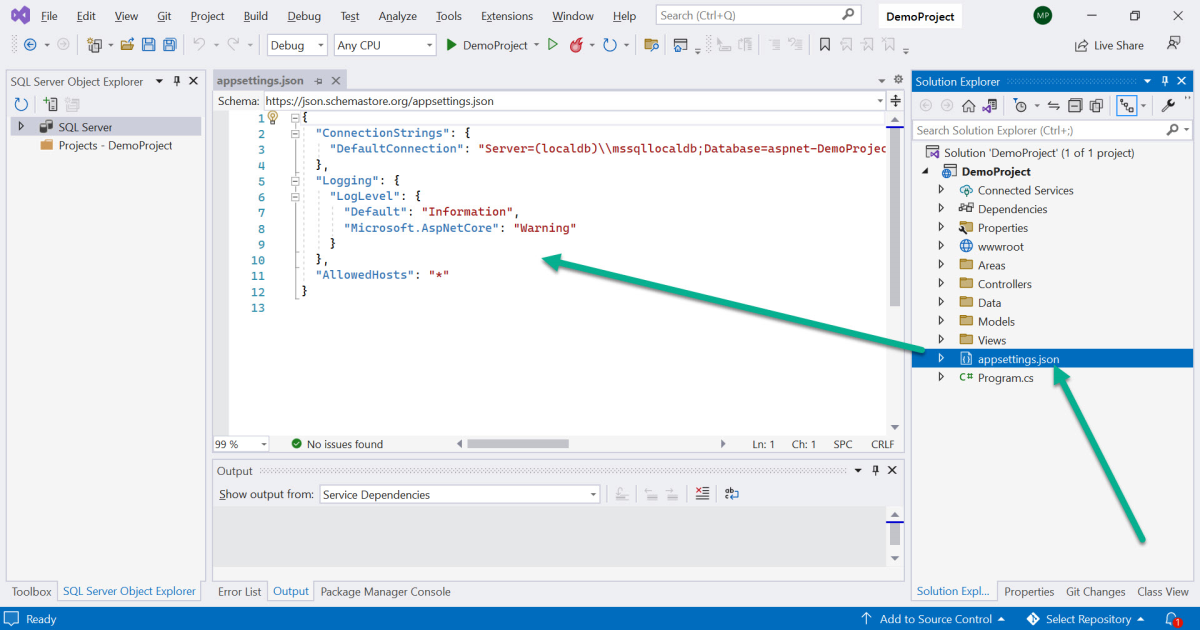The image size is (1200, 630).
Task: Click the blue Restart circular arrow icon
Action: coord(609,45)
